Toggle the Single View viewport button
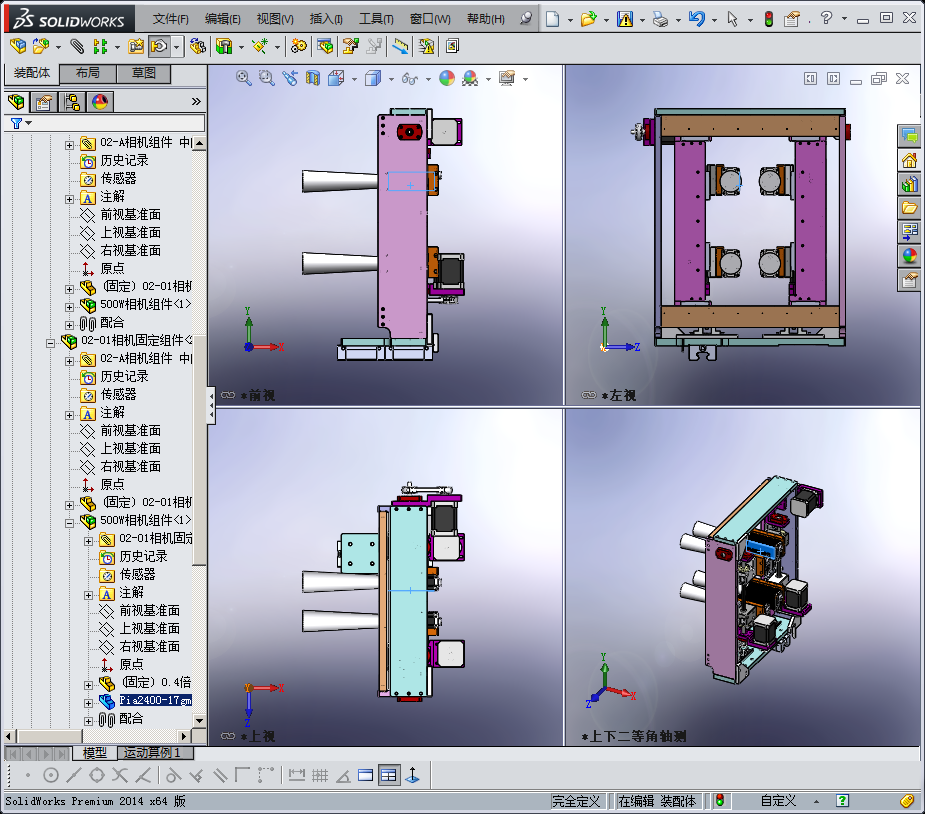 366,775
